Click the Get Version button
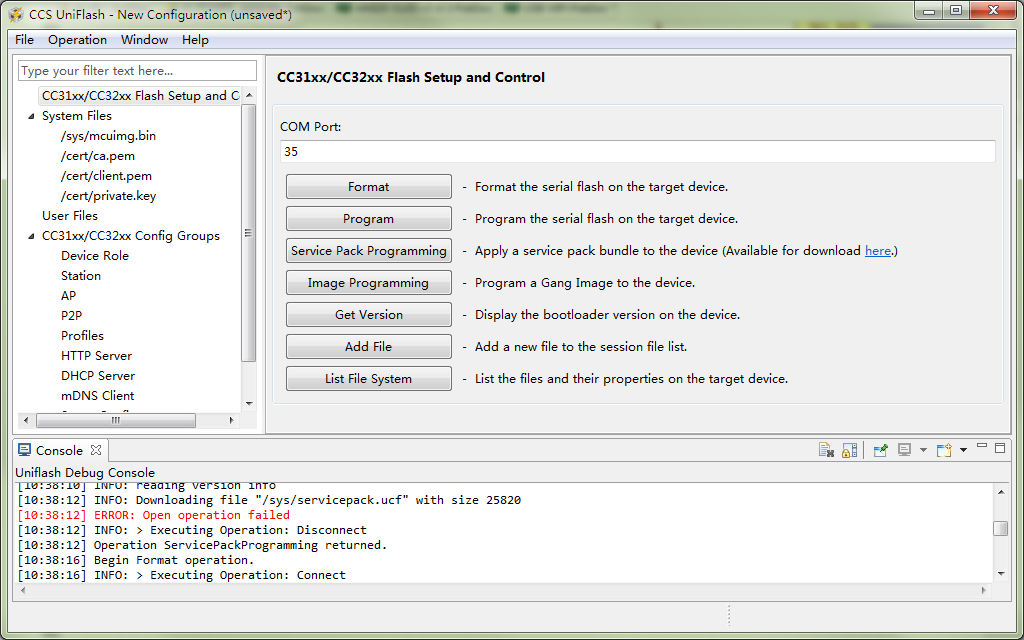 click(x=368, y=315)
